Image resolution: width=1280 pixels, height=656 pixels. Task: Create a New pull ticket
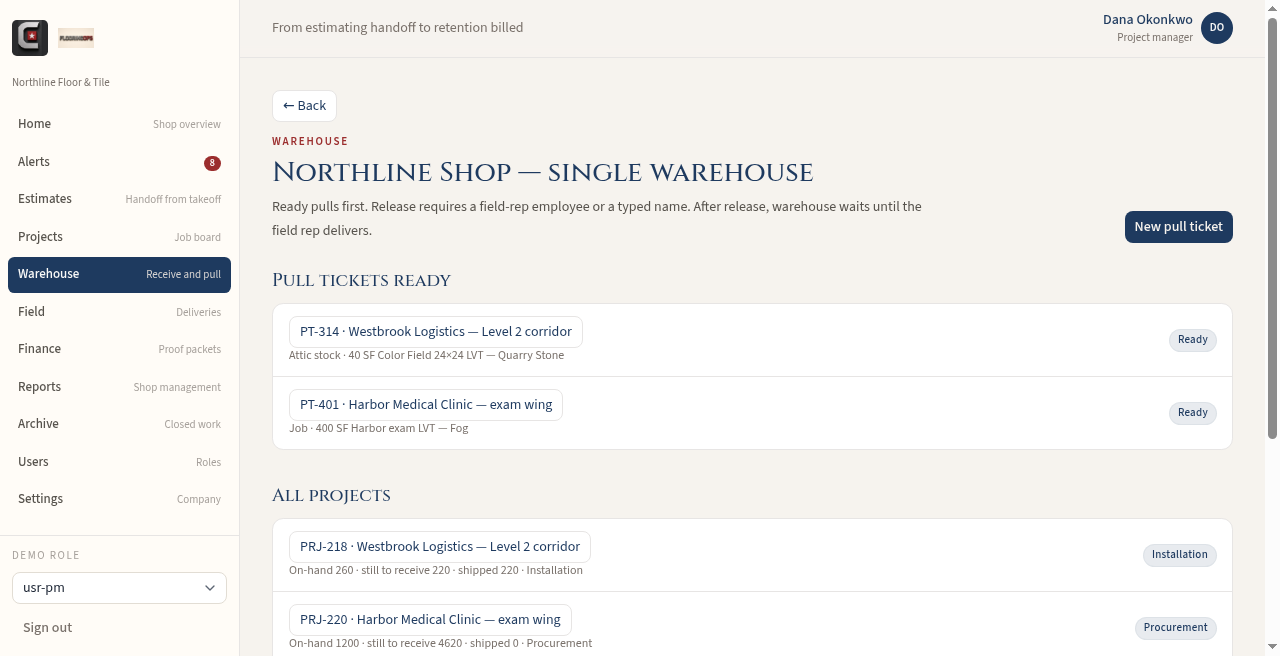point(1179,227)
